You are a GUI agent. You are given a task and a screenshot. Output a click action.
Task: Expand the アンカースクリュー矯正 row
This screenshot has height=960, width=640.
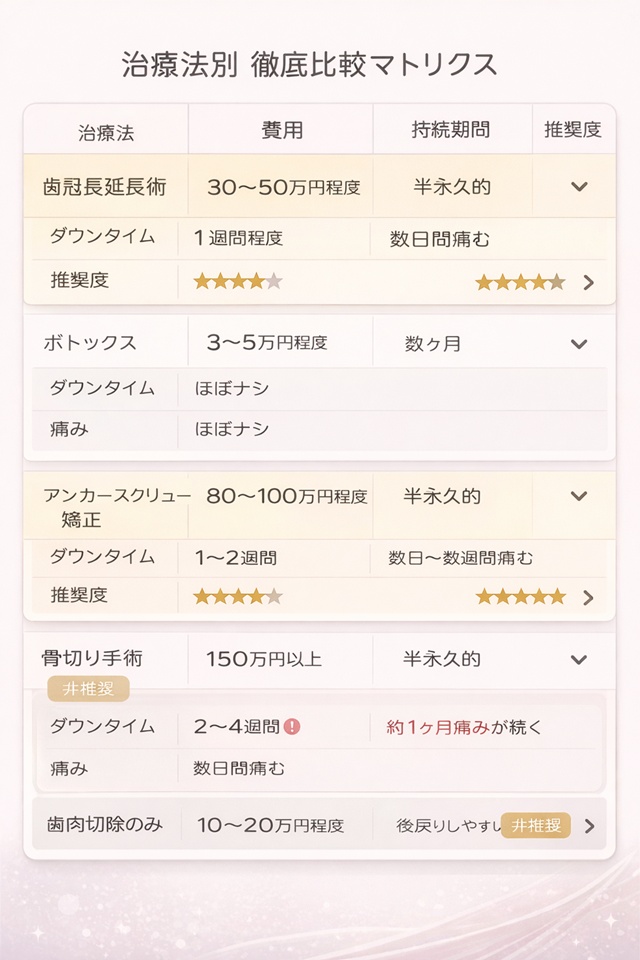577,495
